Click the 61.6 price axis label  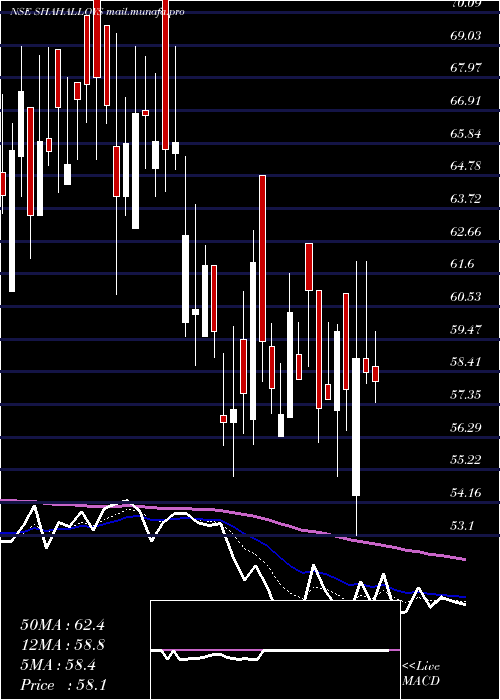pos(462,264)
